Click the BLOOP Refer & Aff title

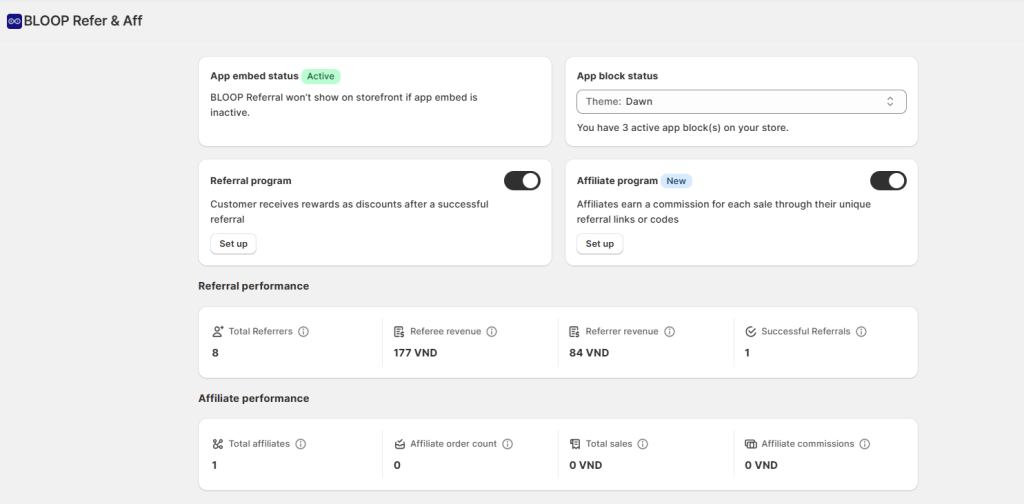pyautogui.click(x=83, y=21)
